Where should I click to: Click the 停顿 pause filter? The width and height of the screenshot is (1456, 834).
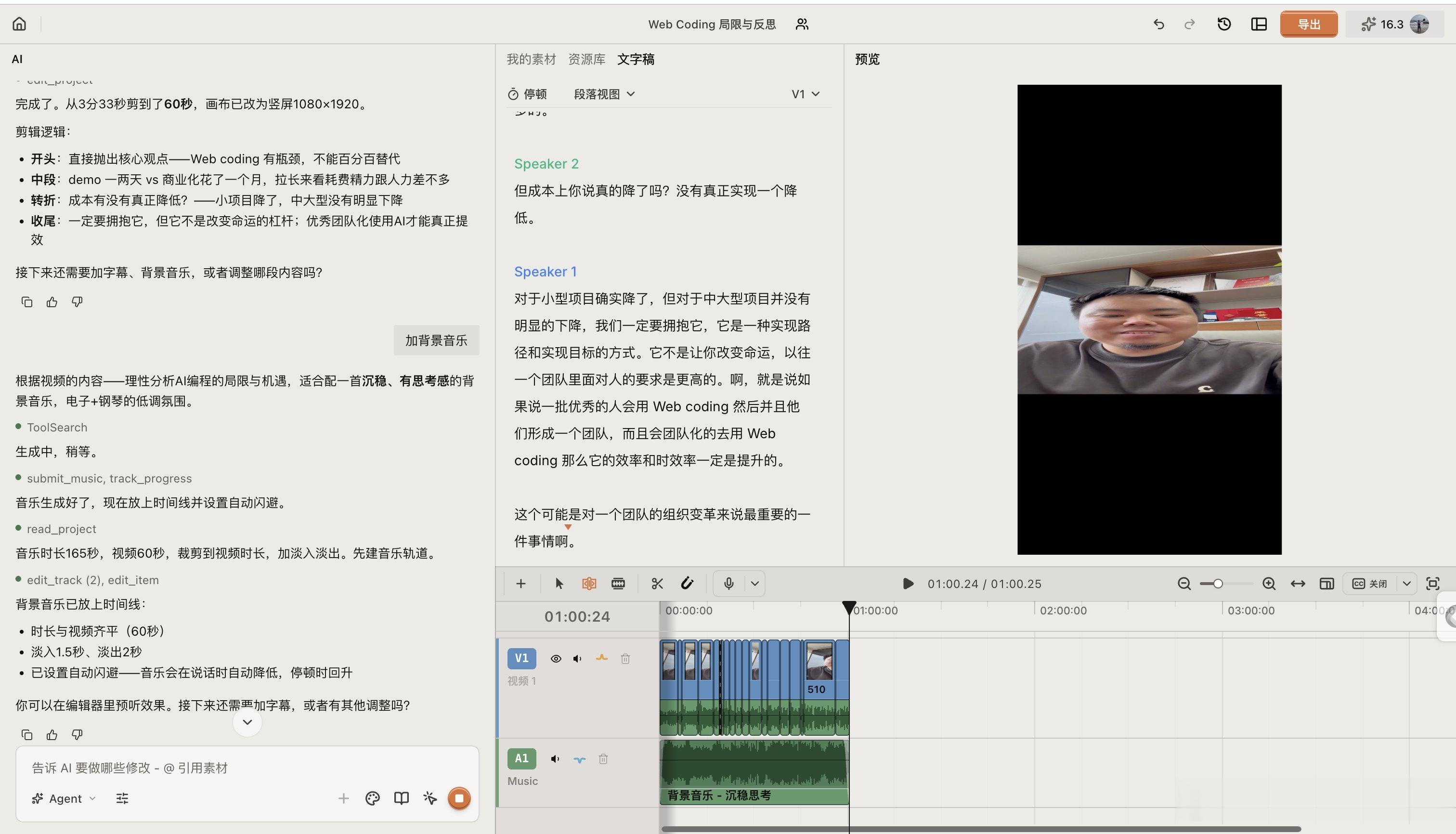point(527,94)
